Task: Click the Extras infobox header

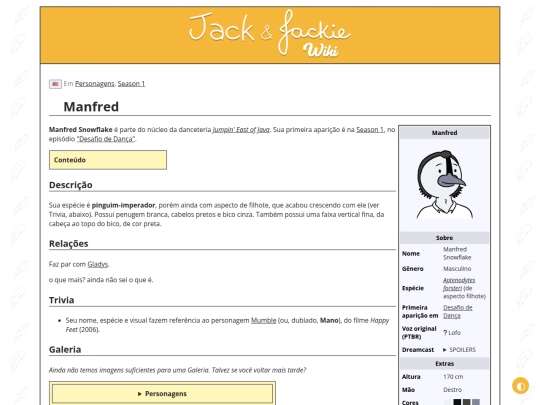Action: [444, 364]
